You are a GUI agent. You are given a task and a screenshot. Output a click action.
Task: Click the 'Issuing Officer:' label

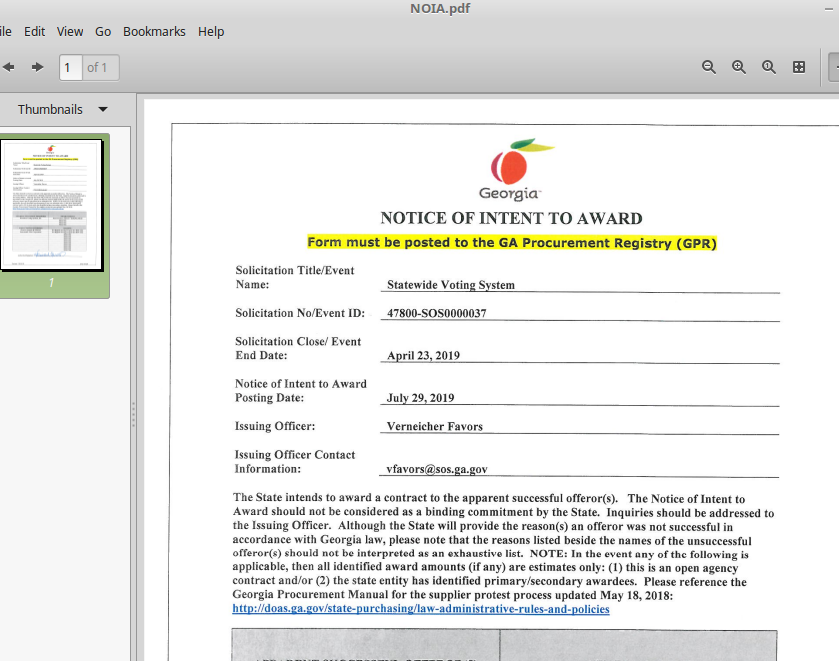click(x=275, y=426)
